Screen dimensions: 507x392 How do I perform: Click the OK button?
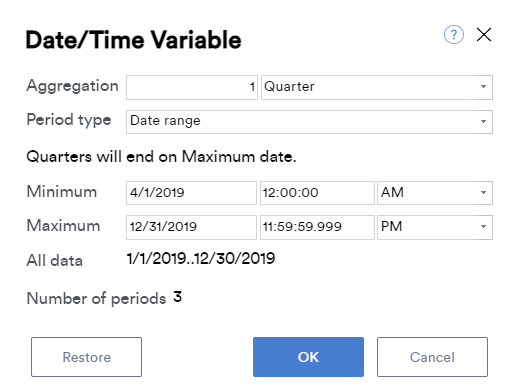pyautogui.click(x=308, y=357)
